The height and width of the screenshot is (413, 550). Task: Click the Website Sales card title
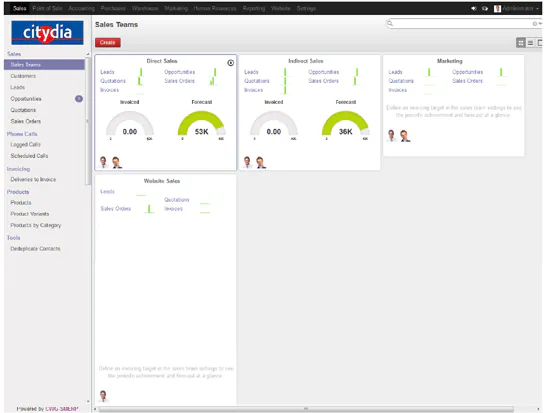click(162, 181)
